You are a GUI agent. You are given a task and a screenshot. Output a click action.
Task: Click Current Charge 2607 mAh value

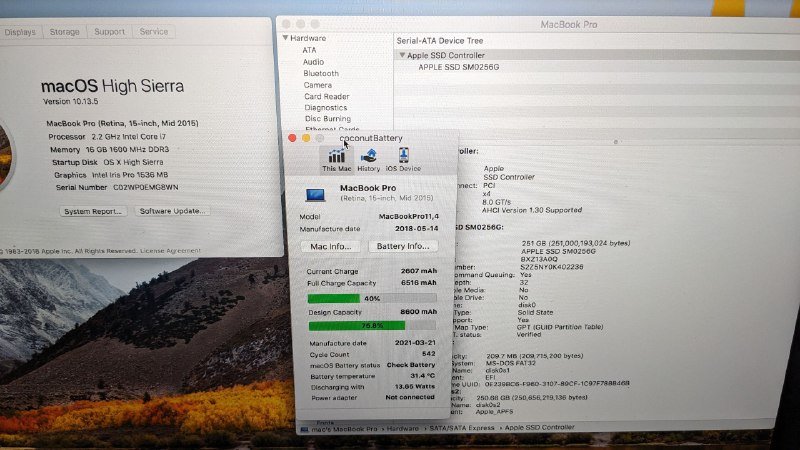pyautogui.click(x=419, y=271)
